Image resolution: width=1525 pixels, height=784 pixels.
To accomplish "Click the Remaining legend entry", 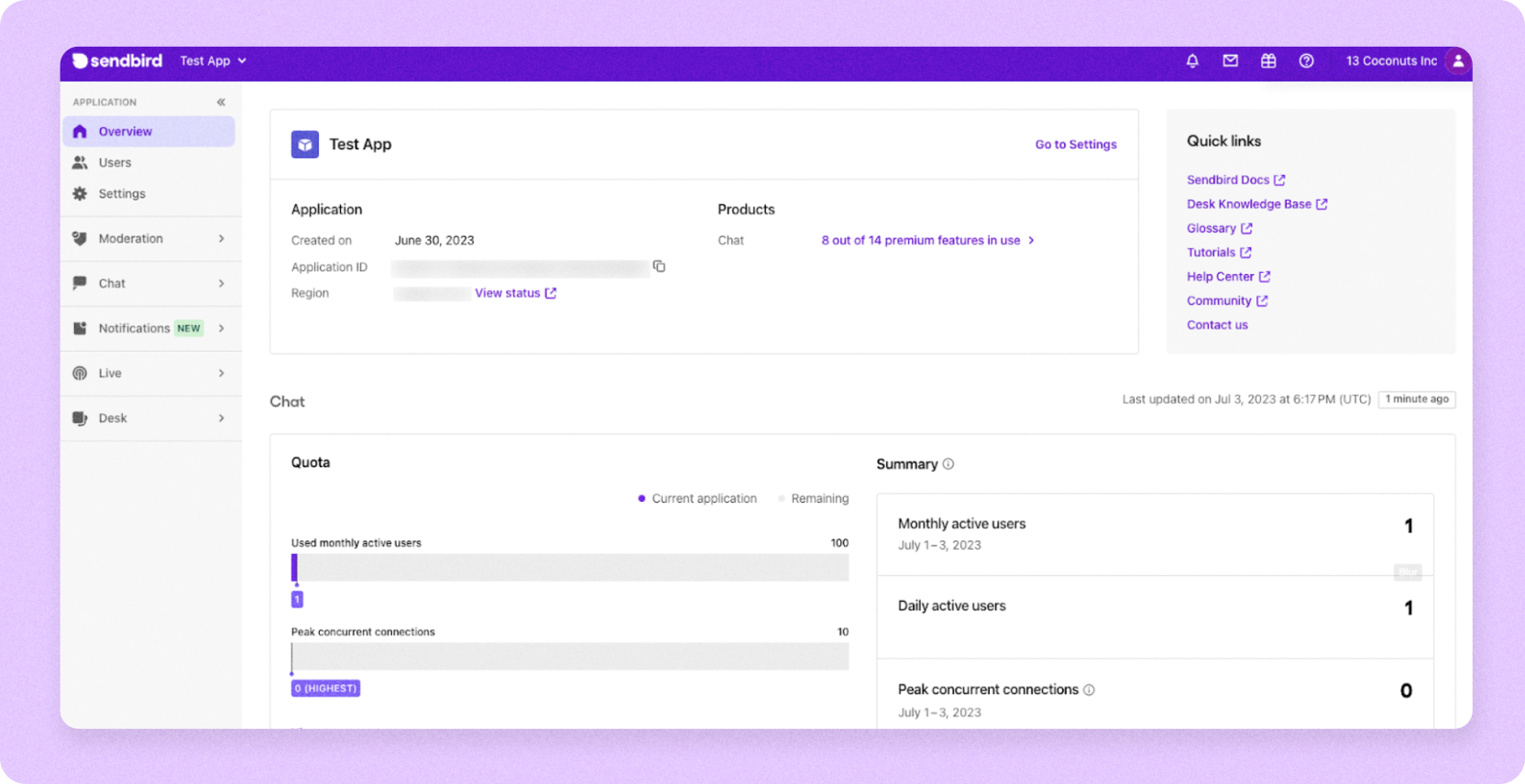I will coord(813,498).
